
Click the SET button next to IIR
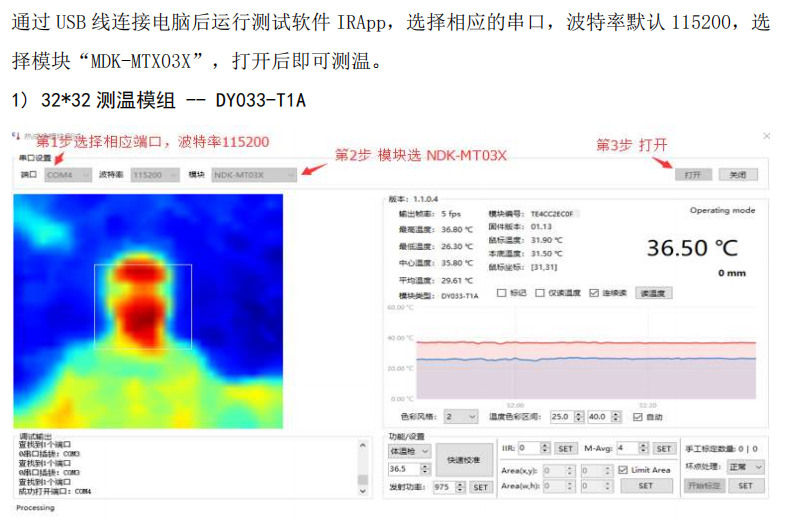566,449
